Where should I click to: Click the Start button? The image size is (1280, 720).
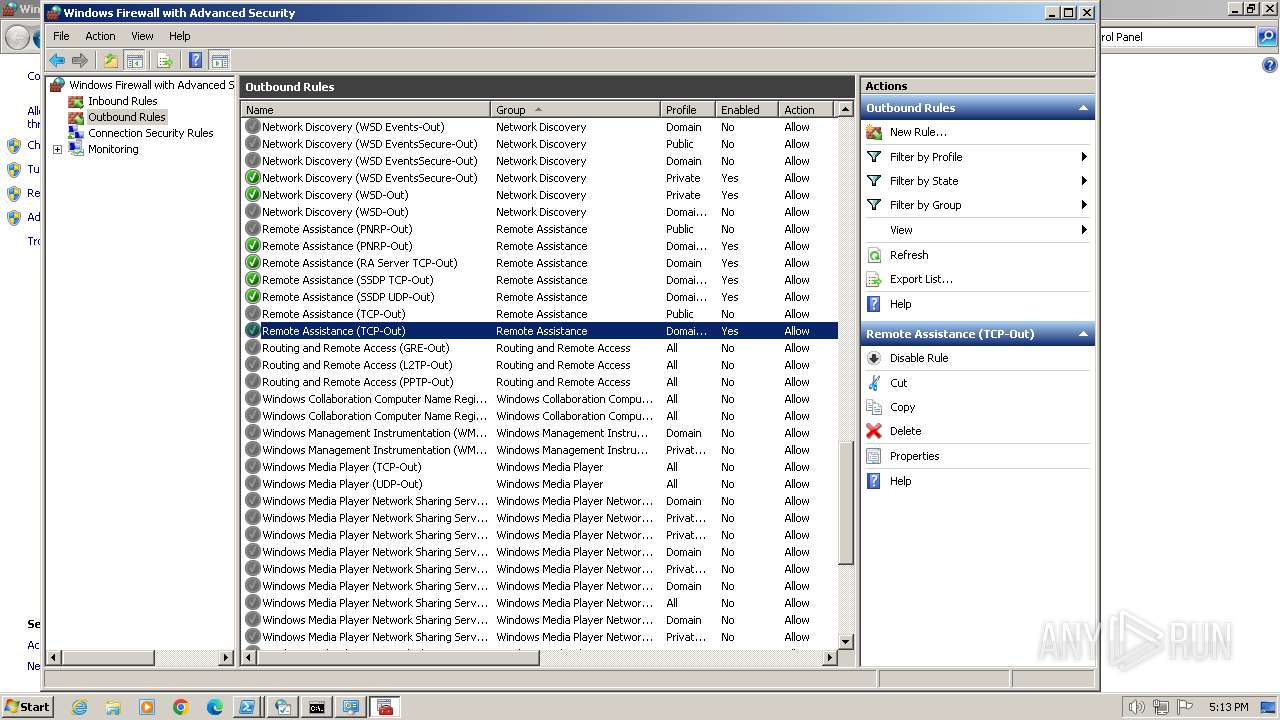(x=27, y=707)
